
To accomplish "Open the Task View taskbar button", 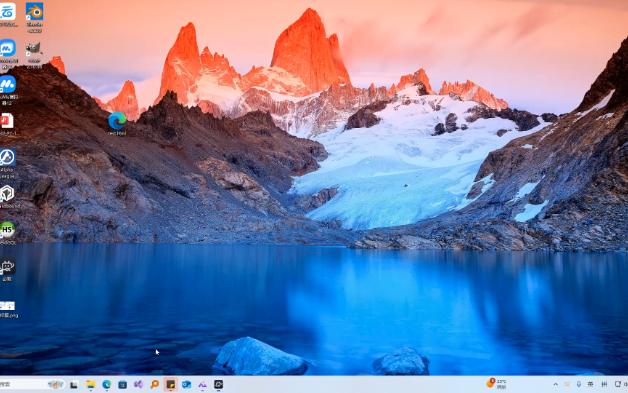I will coord(74,385).
